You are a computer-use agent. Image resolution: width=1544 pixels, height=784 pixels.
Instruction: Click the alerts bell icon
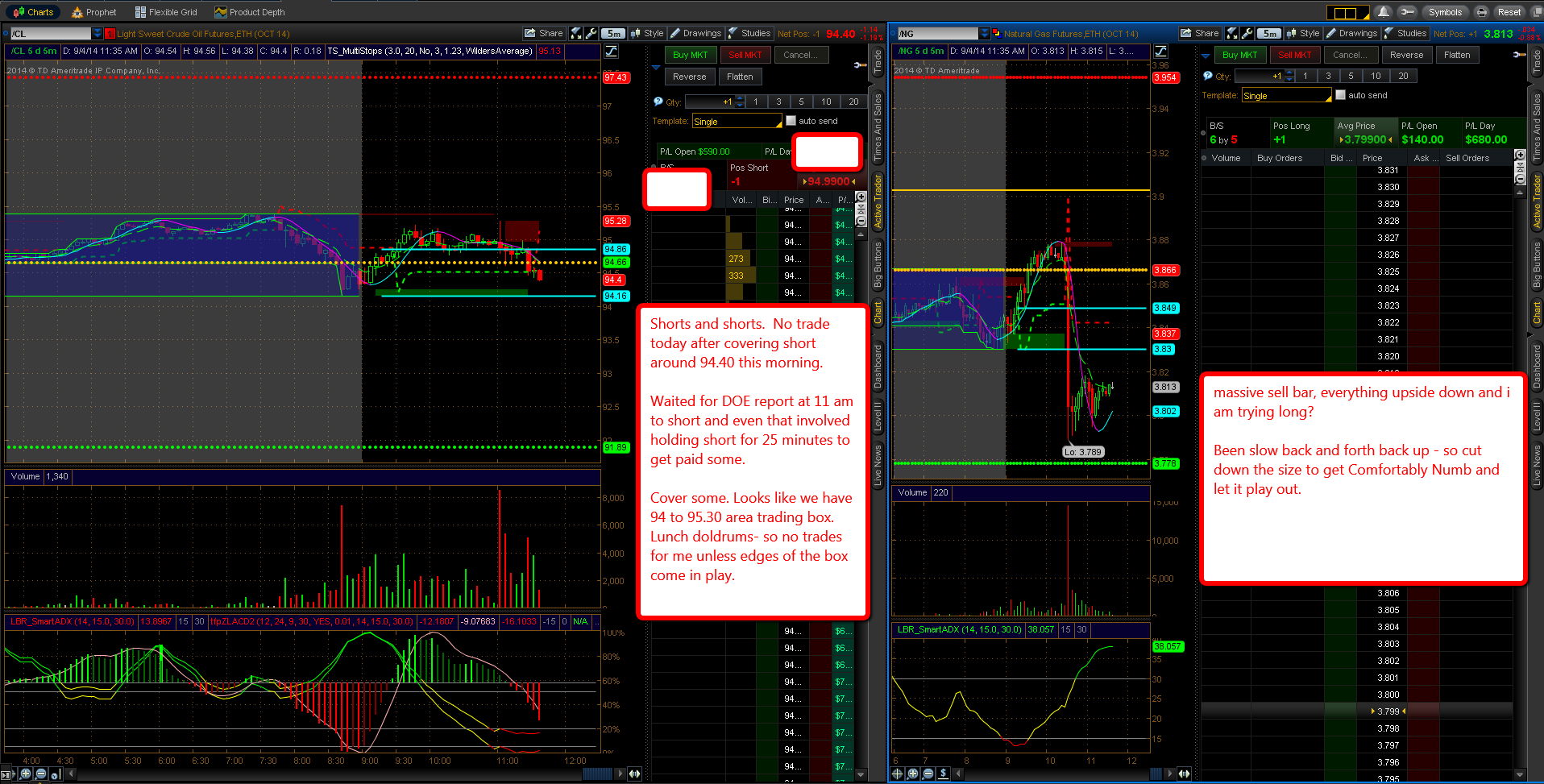(x=1383, y=12)
